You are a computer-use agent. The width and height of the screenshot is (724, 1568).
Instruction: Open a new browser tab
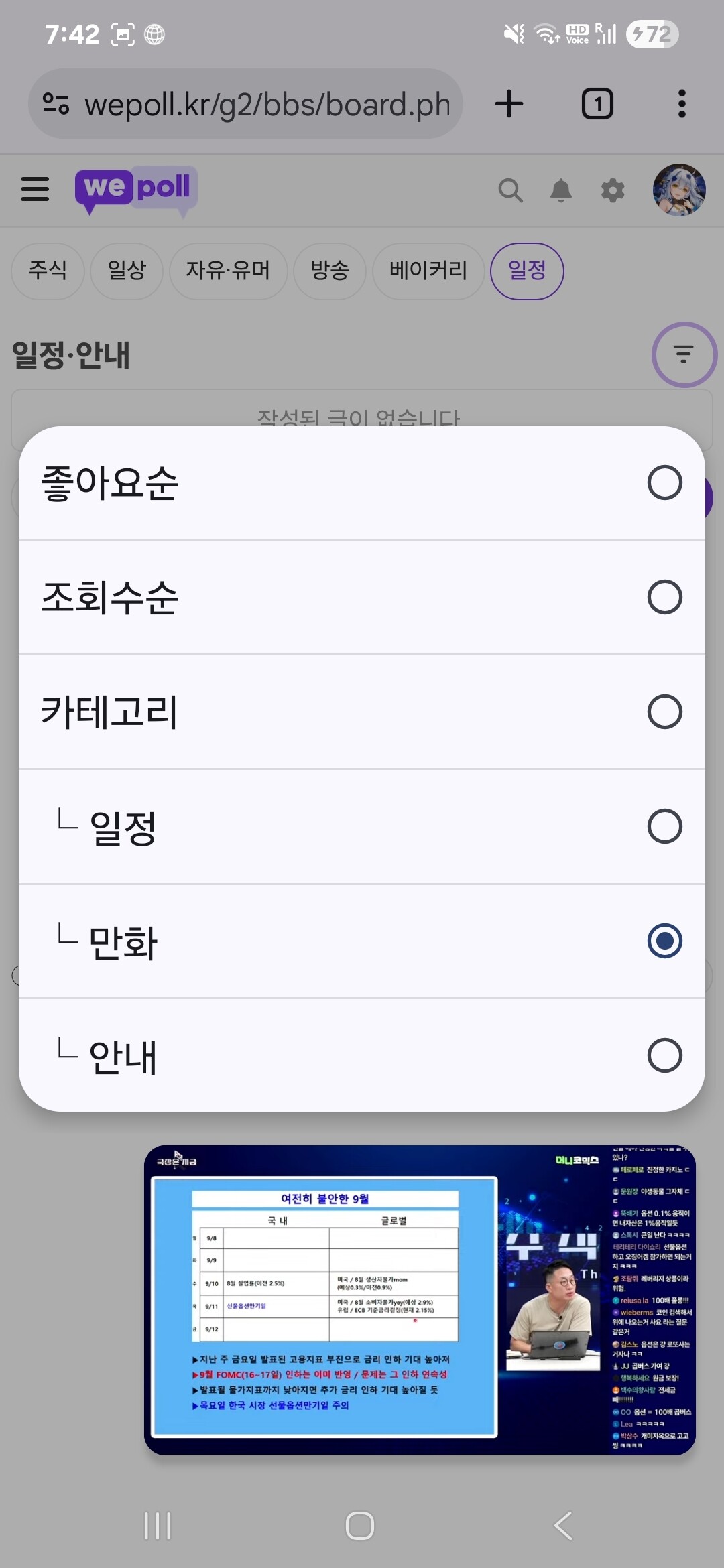coord(509,104)
